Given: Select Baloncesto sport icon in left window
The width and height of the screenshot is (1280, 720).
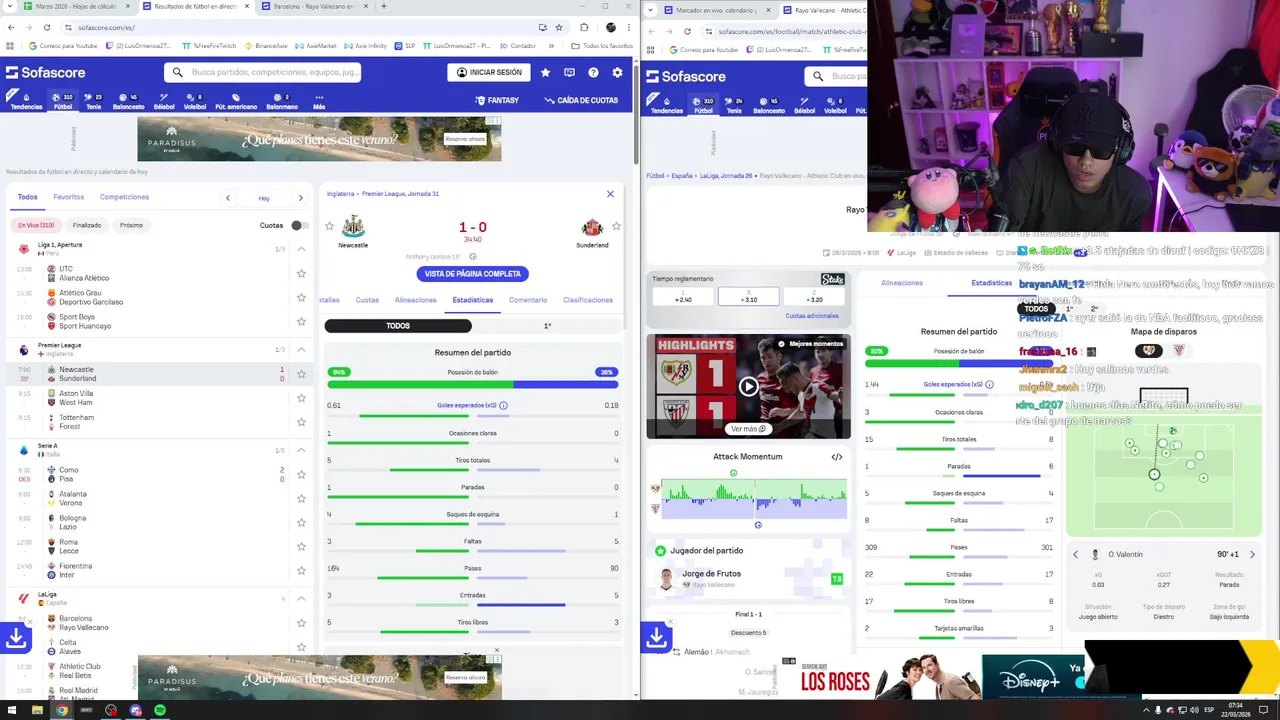Looking at the screenshot, I should point(128,101).
